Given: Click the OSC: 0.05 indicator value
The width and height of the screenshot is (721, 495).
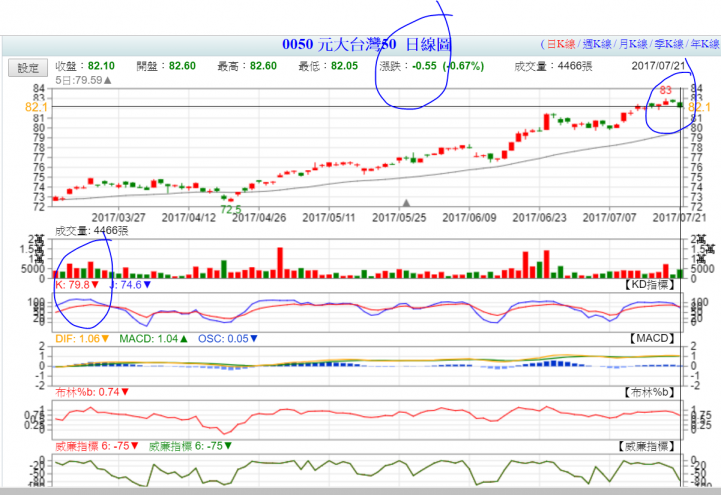Looking at the screenshot, I should [x=228, y=339].
